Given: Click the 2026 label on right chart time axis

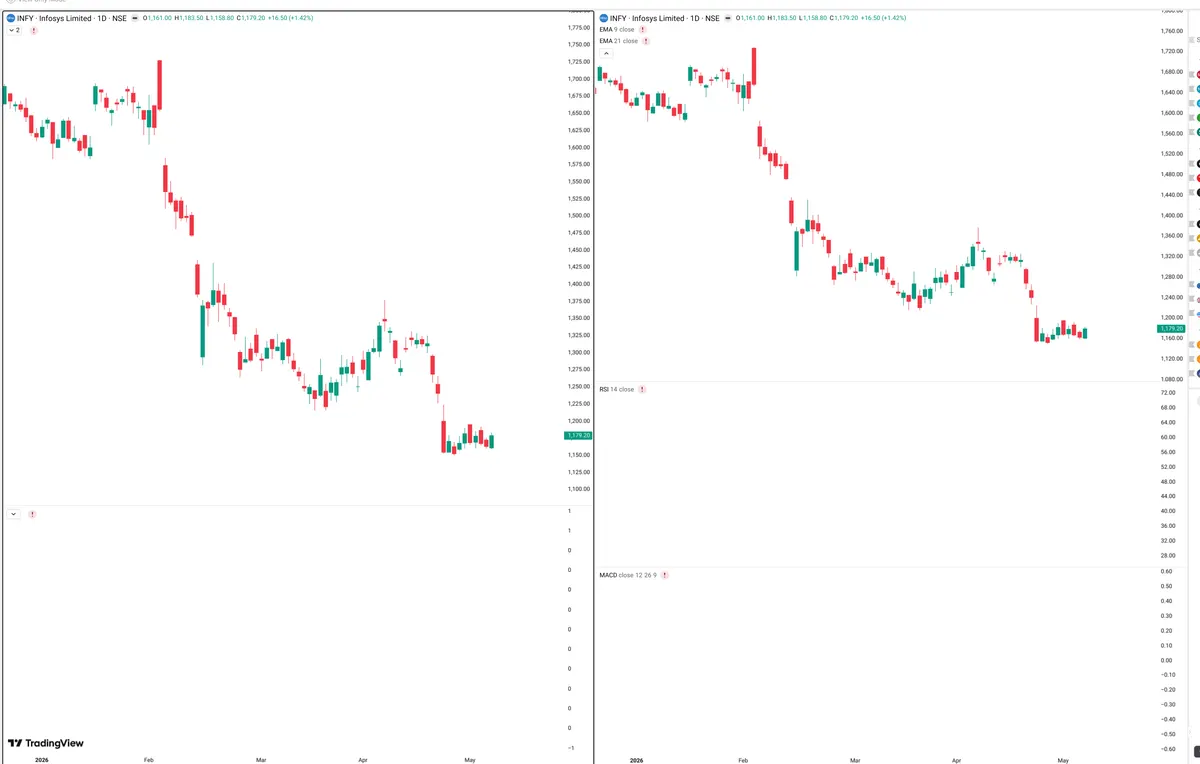Looking at the screenshot, I should (635, 760).
